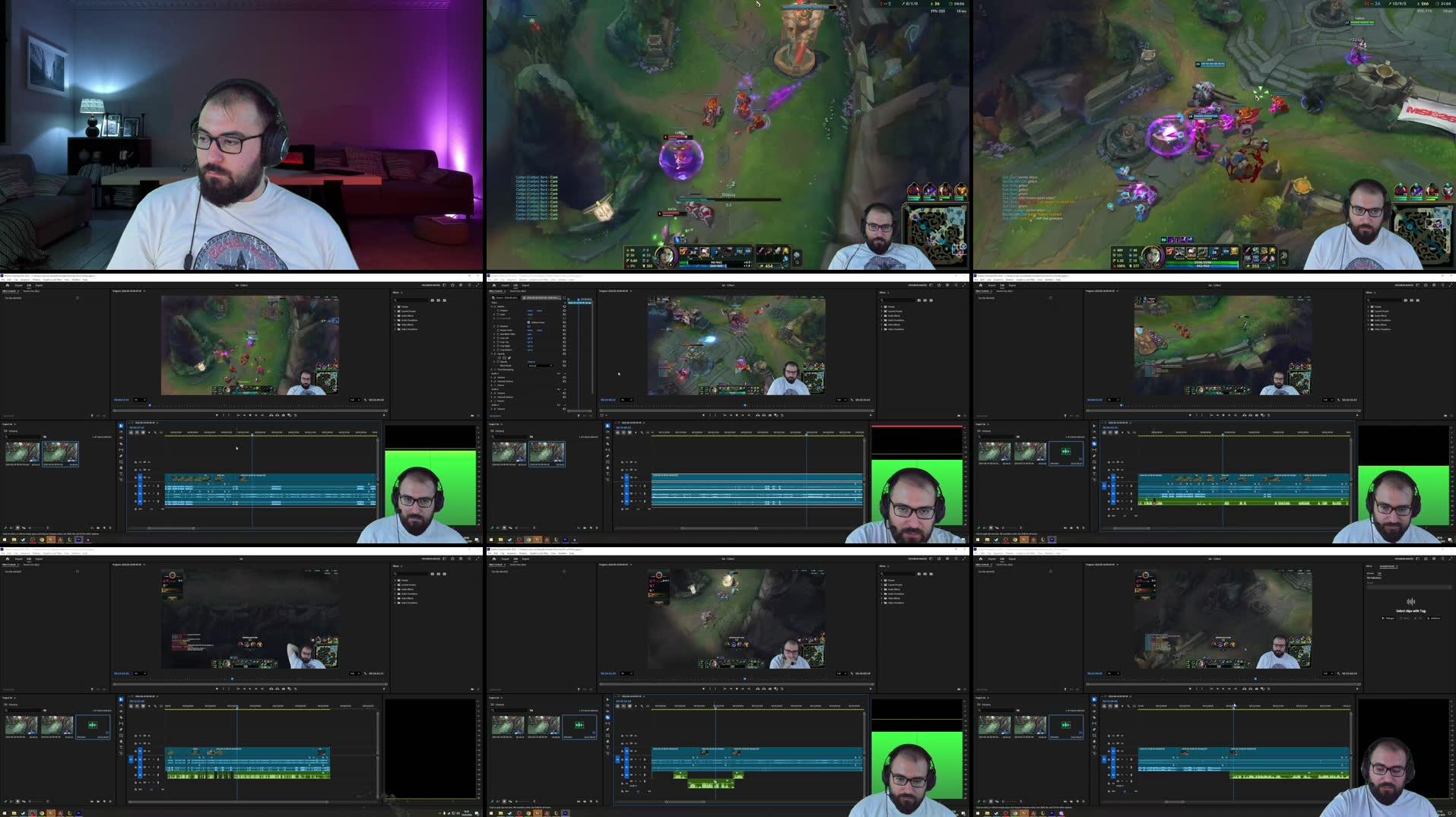Toggle Linked Selection in Essential Sound frame timeline
Screen dimensions: 1456x817
1116,706
